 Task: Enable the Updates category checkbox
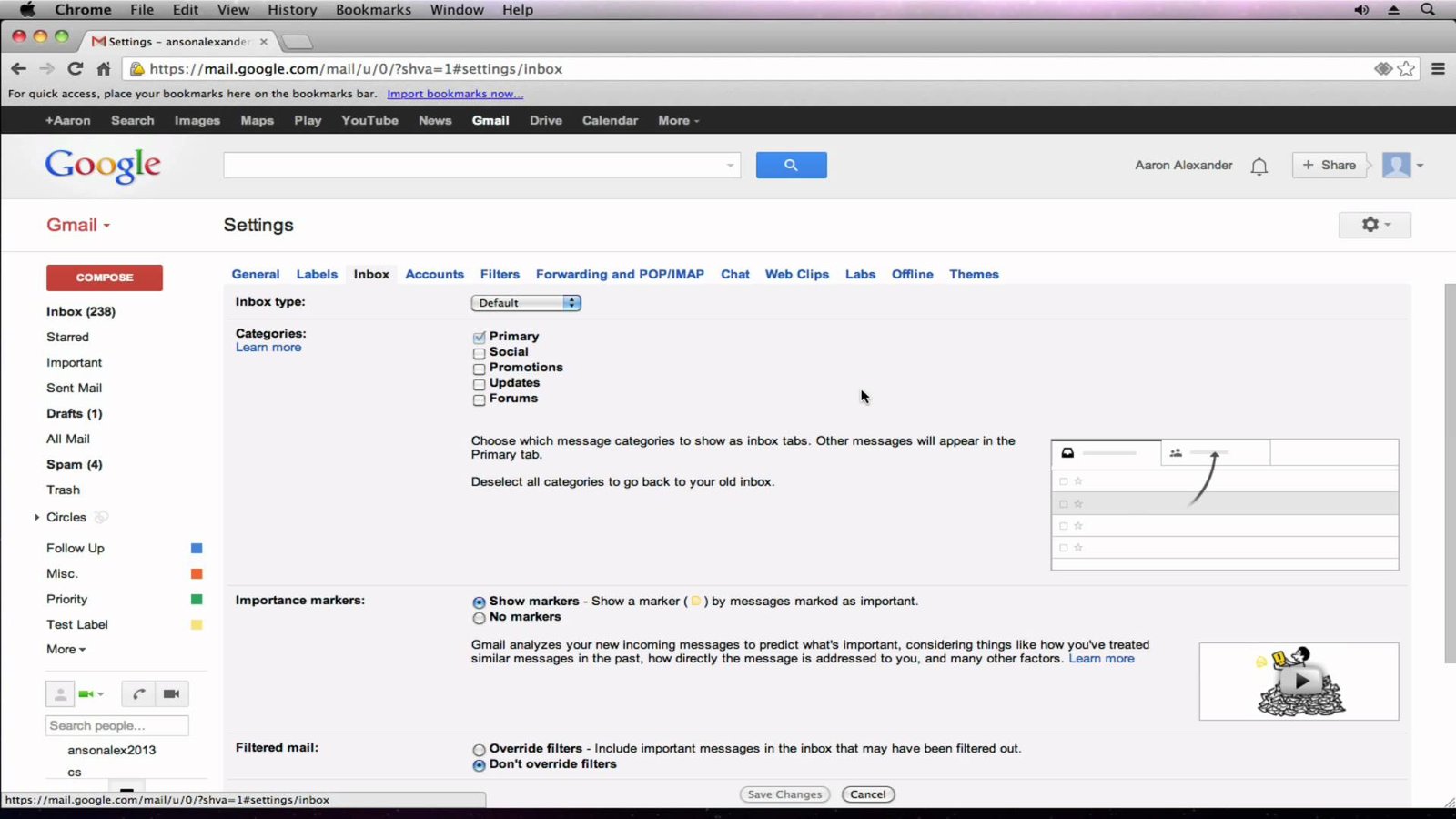point(479,384)
